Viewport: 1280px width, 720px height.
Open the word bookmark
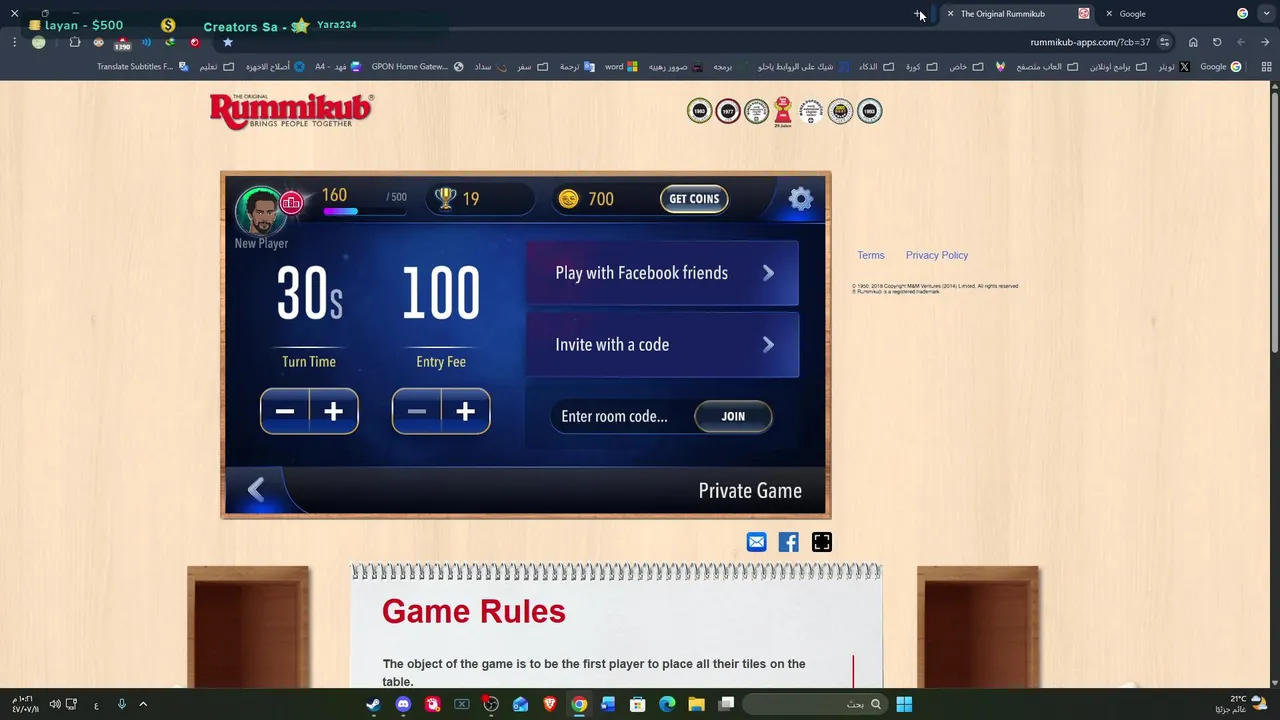(621, 67)
